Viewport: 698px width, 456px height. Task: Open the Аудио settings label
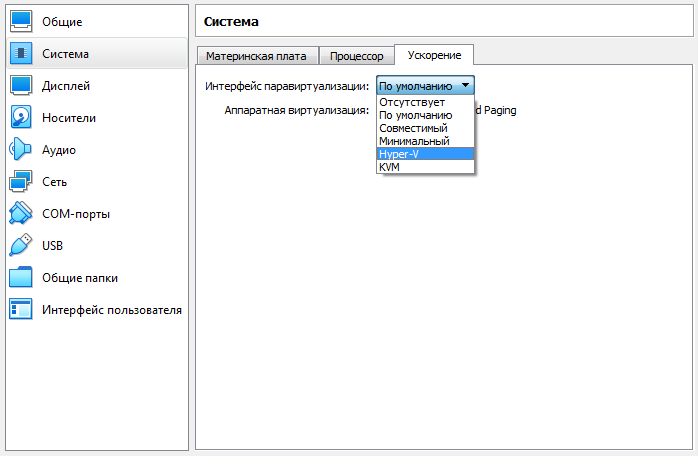point(59,150)
